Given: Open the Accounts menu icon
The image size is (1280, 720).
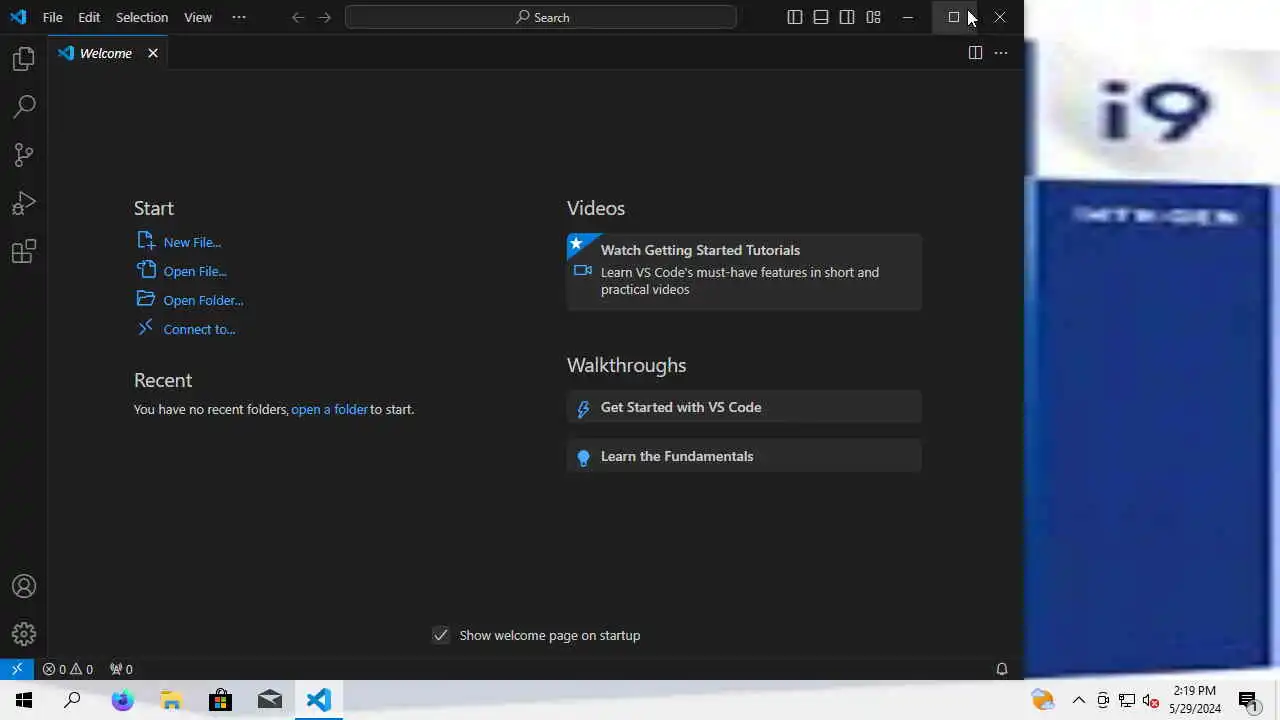Looking at the screenshot, I should pos(24,587).
